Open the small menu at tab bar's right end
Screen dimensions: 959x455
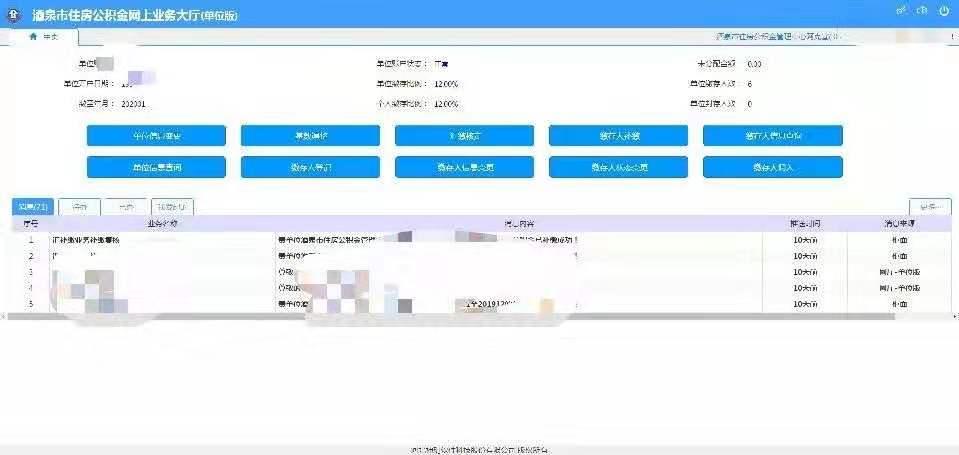[x=949, y=36]
